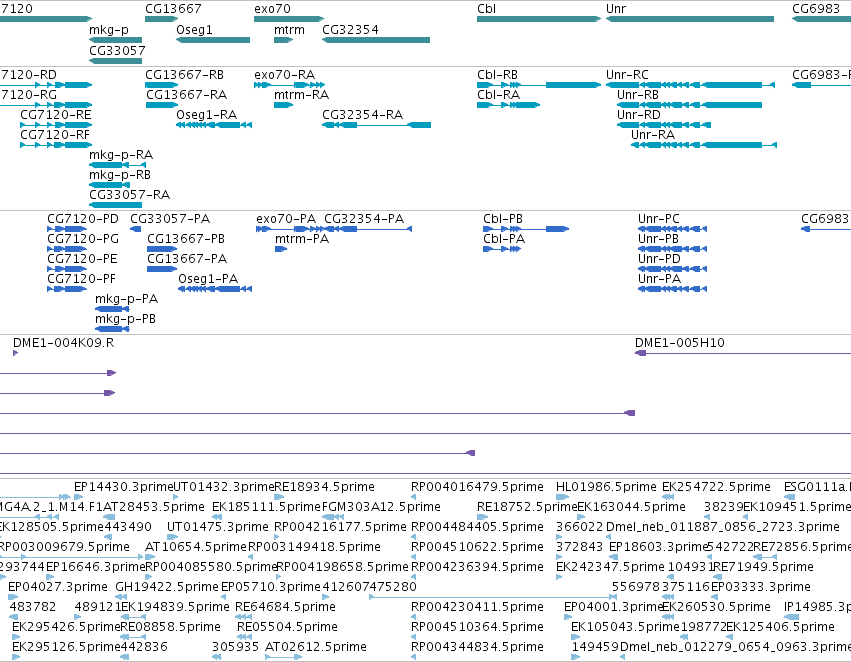Select protein label CG7120-PE
This screenshot has width=851, height=662.
pyautogui.click(x=82, y=259)
